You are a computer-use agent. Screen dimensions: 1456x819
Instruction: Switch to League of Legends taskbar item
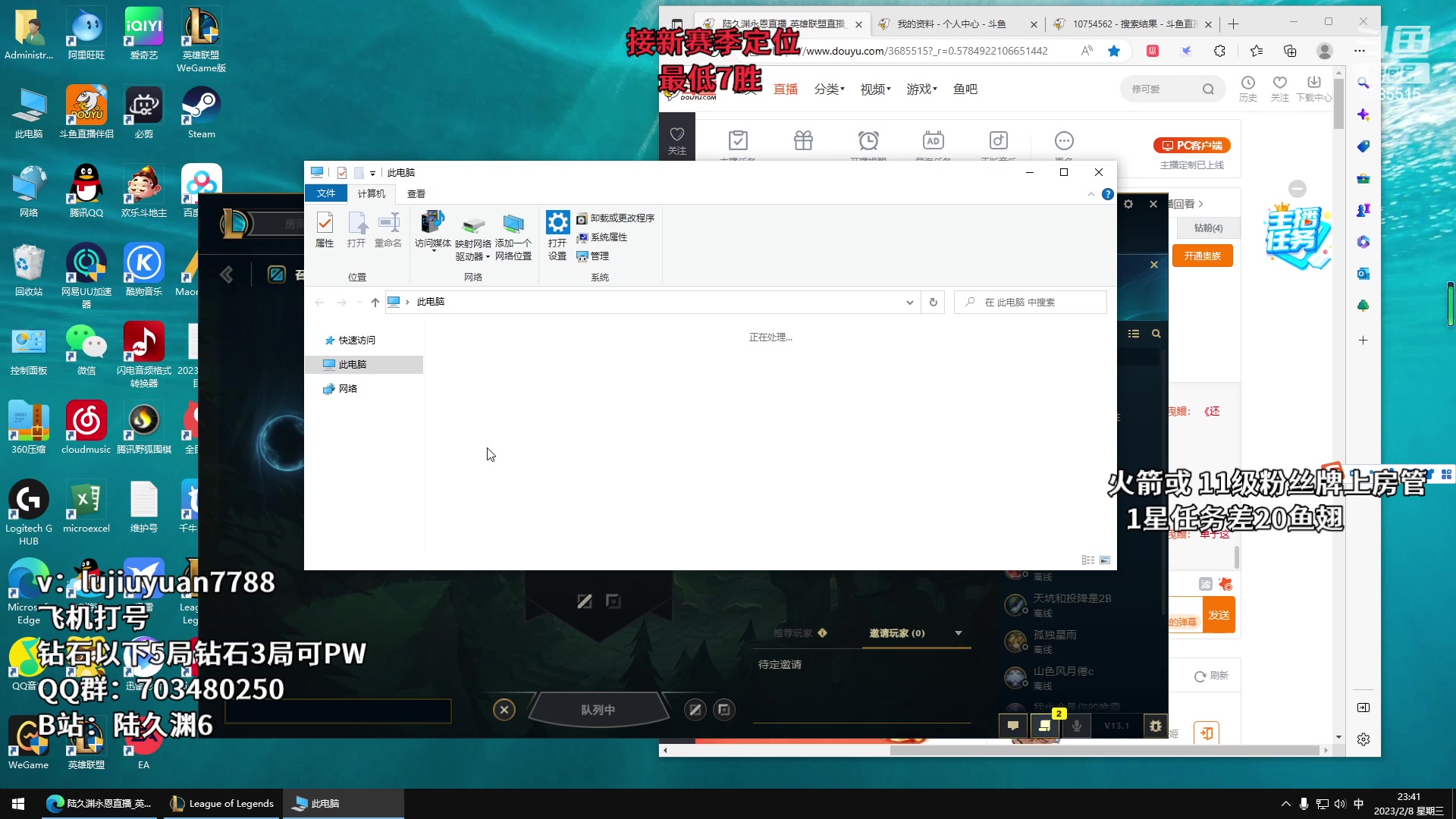[x=222, y=804]
